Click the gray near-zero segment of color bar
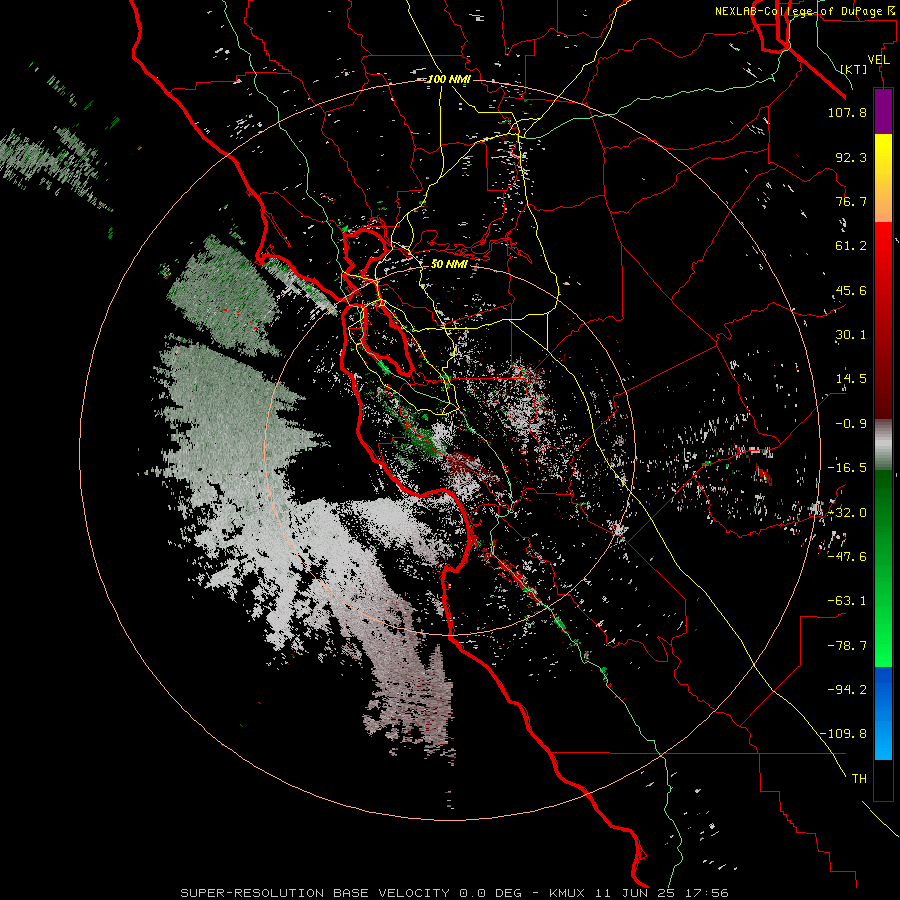The image size is (900, 900). (883, 445)
